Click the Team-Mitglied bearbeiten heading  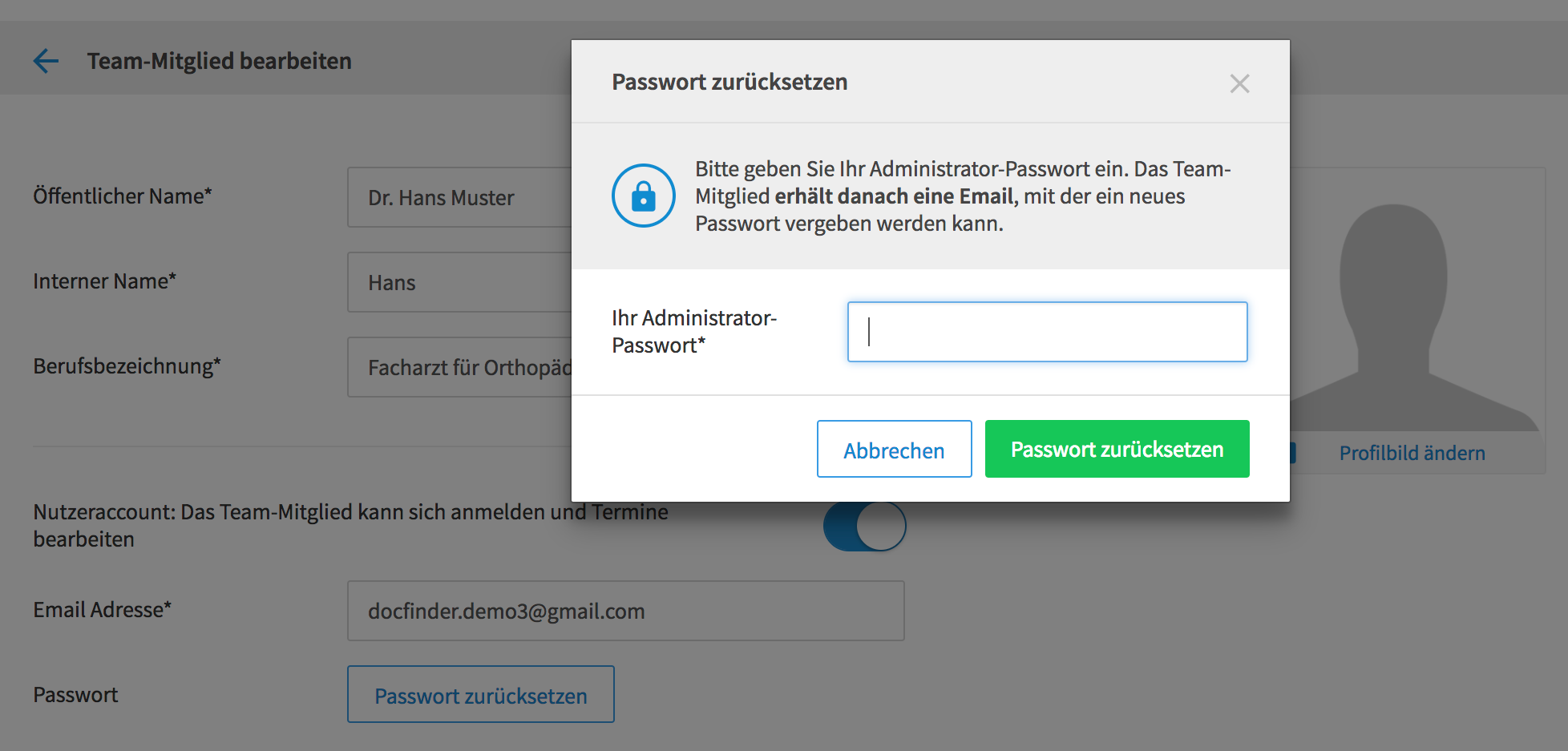pyautogui.click(x=220, y=61)
